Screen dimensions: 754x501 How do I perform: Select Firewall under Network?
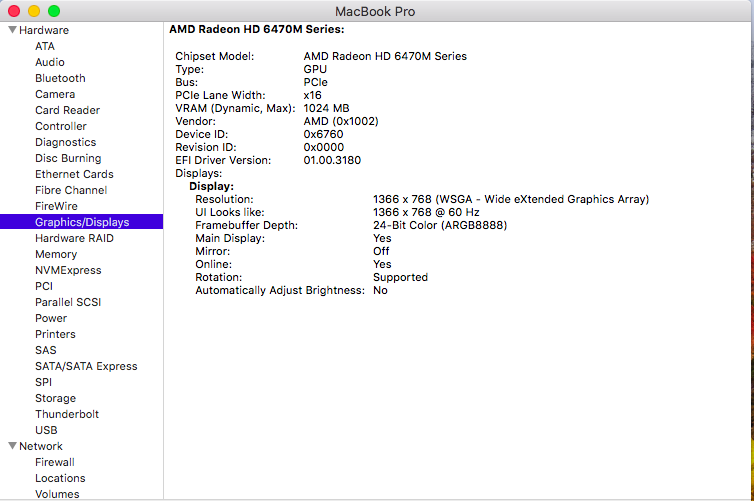click(54, 462)
